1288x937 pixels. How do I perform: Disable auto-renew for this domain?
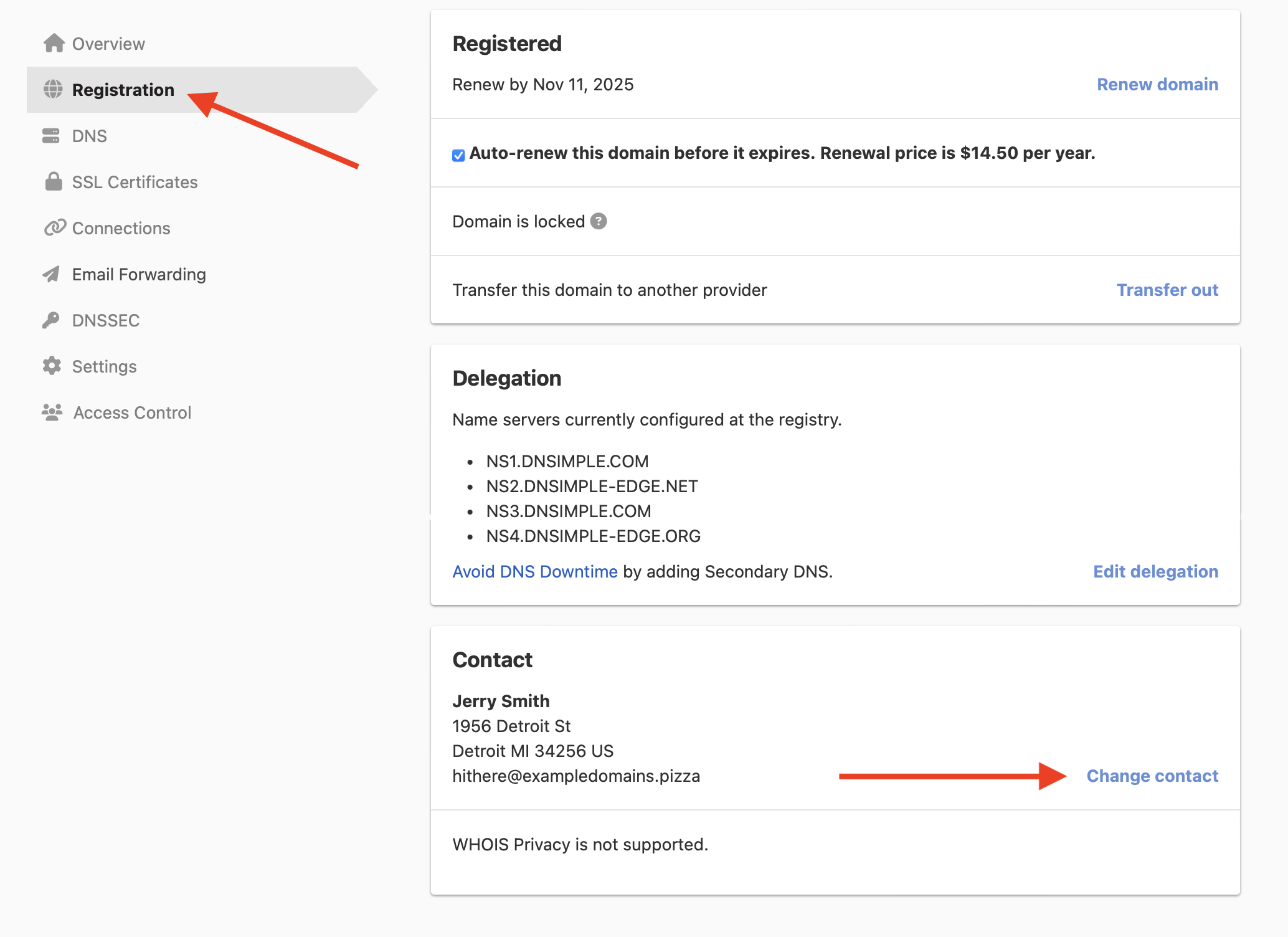(458, 154)
